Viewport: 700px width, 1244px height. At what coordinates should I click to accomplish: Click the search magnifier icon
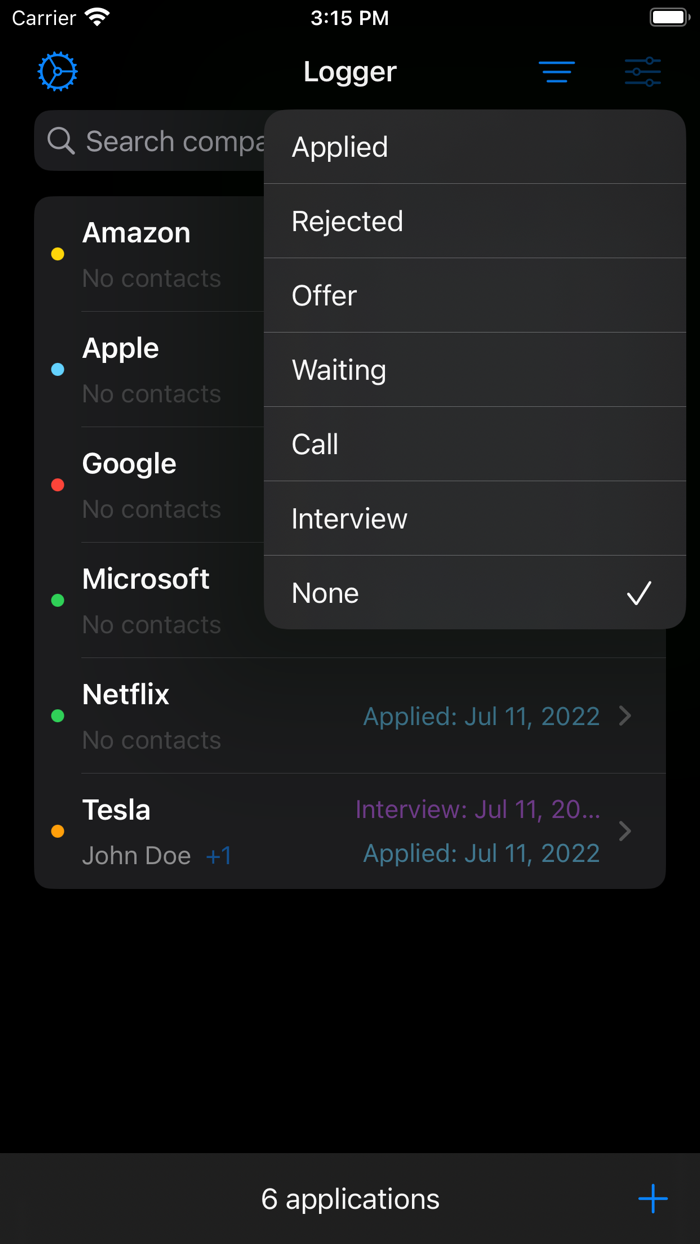[x=60, y=141]
